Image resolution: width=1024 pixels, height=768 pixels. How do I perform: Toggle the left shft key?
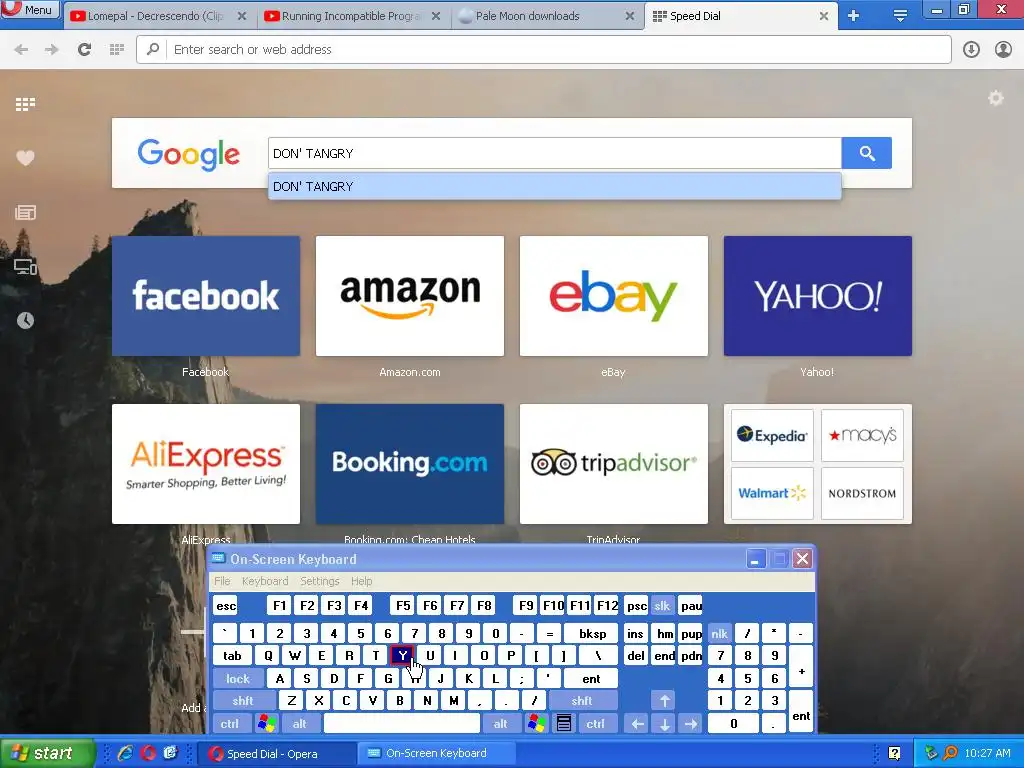243,701
